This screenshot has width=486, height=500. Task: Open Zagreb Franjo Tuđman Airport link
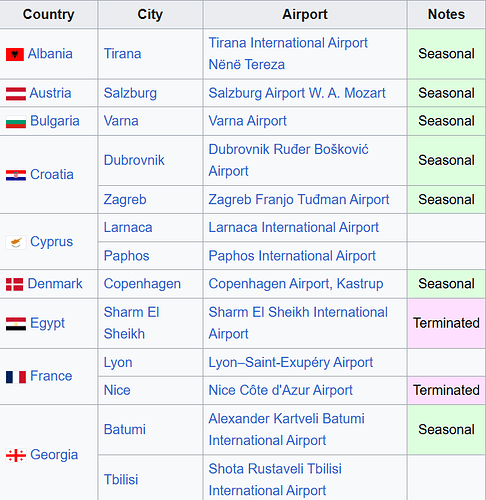299,200
